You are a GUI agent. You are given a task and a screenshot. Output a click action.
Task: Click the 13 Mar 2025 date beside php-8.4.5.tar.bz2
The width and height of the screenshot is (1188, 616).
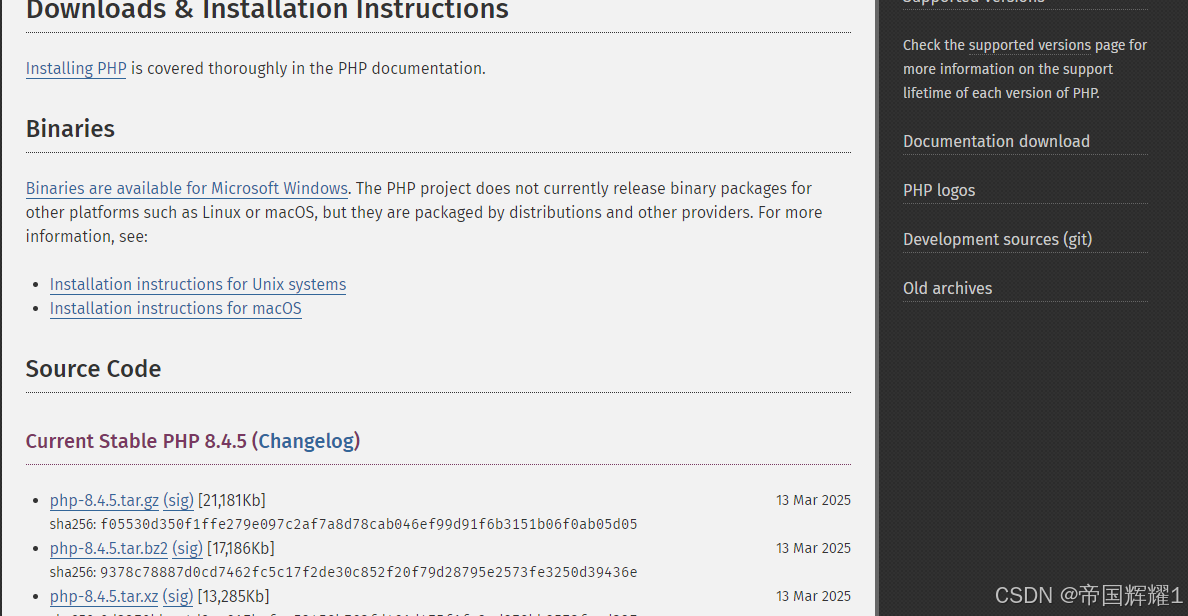point(813,549)
